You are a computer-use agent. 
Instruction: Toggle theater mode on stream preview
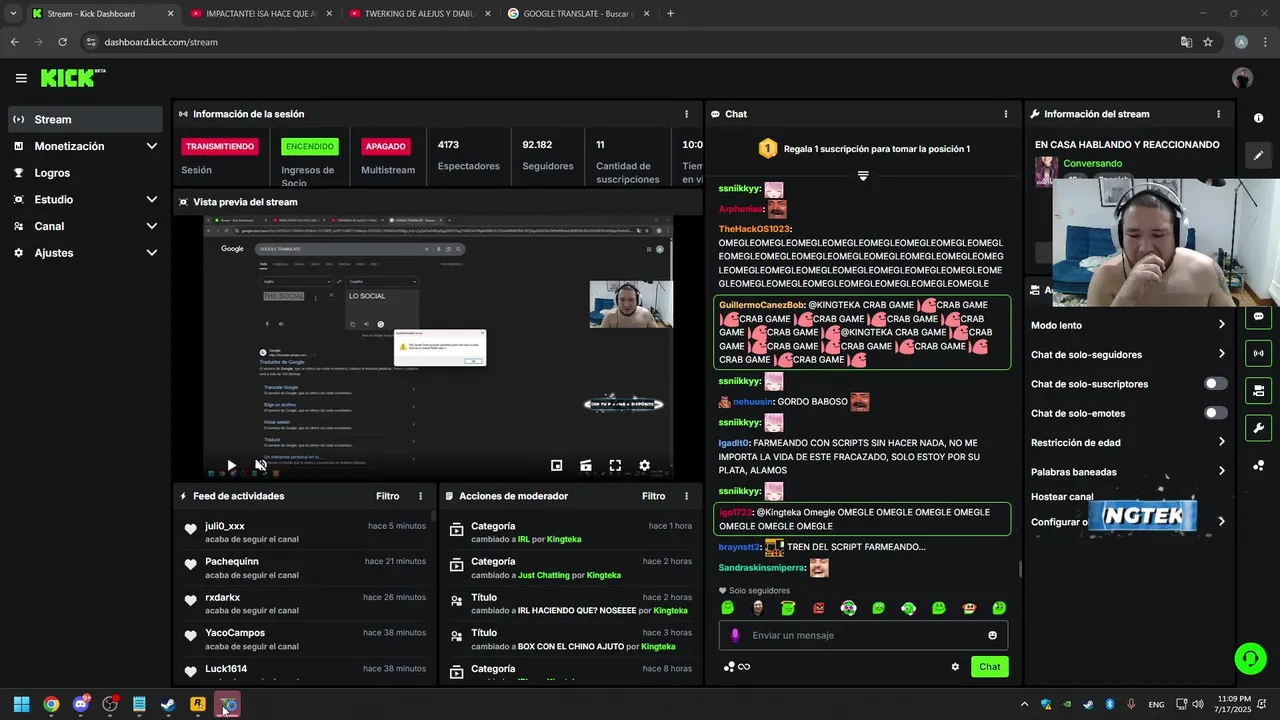(586, 465)
